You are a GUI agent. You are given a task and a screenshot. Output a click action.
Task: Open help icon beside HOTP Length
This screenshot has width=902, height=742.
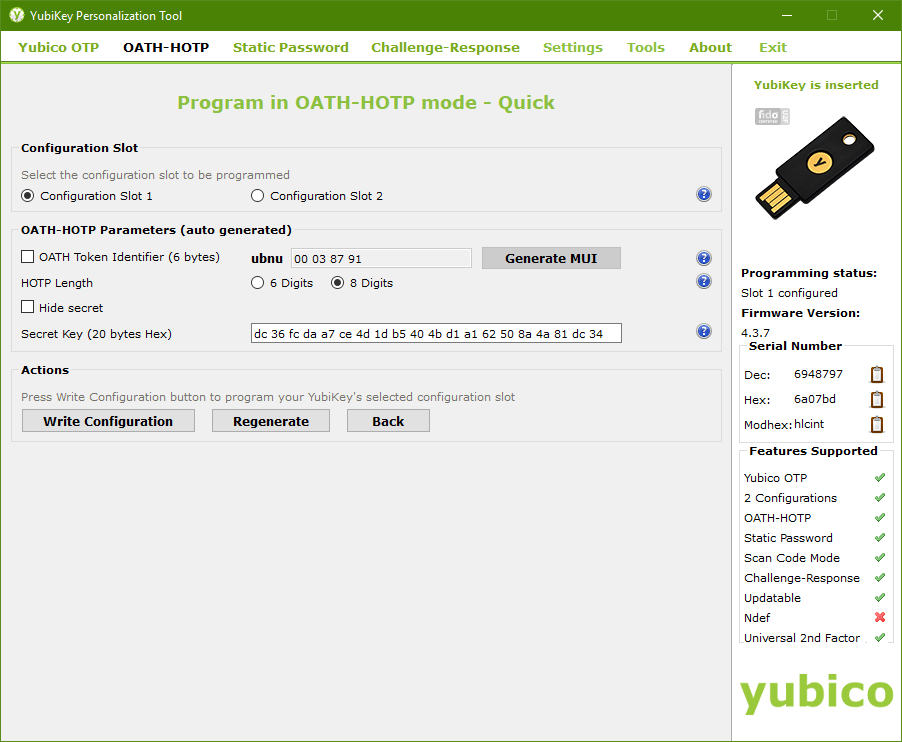[704, 281]
